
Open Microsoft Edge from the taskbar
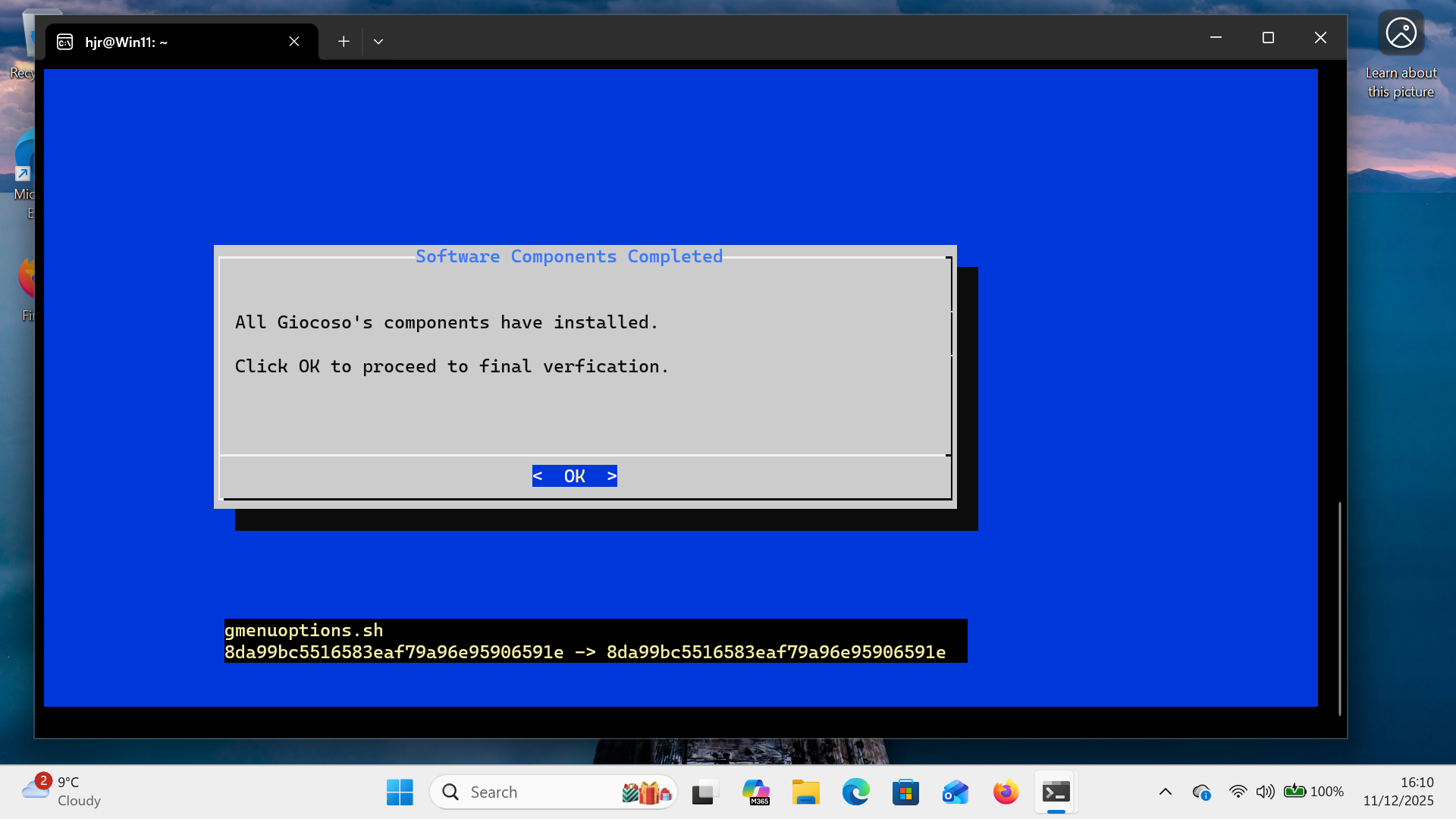click(x=856, y=792)
